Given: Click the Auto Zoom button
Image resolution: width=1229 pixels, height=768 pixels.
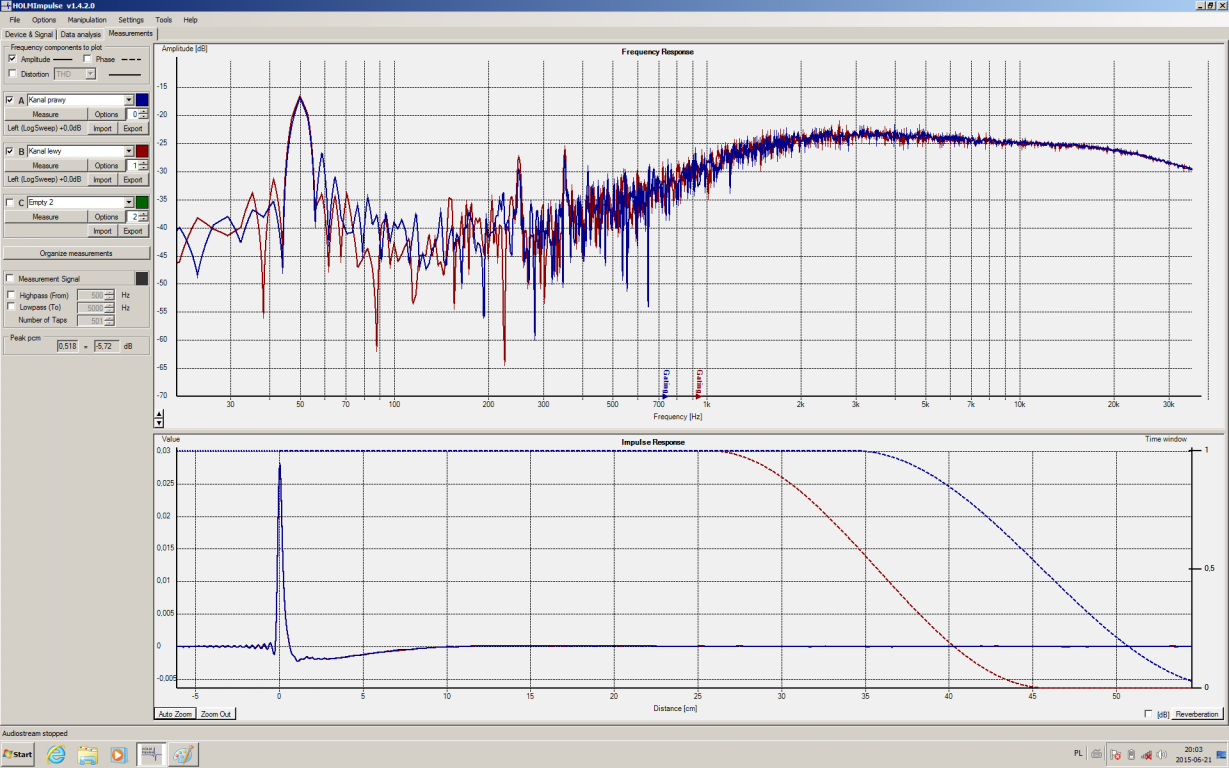Looking at the screenshot, I should click(175, 714).
